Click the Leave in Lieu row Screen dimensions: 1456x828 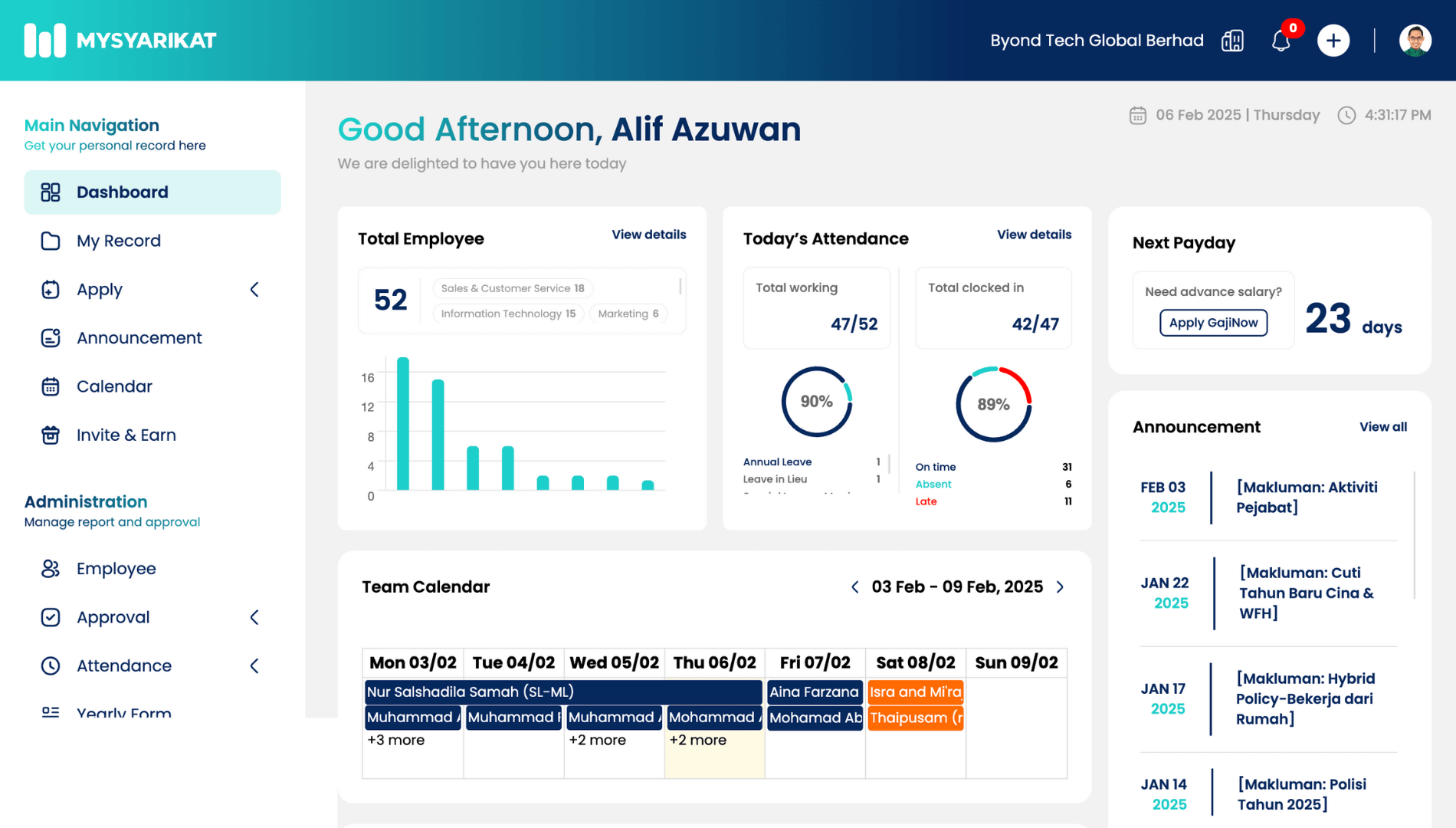[812, 479]
